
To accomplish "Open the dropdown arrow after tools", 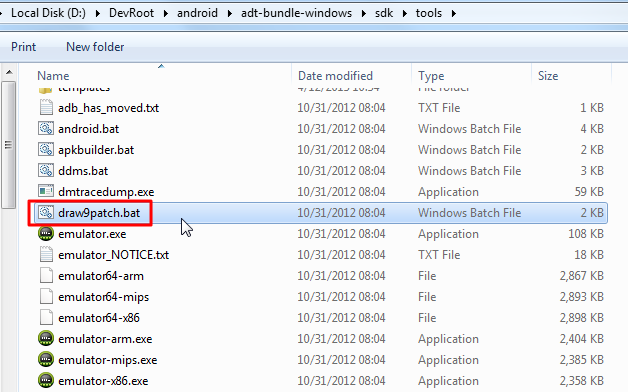I will pos(454,13).
